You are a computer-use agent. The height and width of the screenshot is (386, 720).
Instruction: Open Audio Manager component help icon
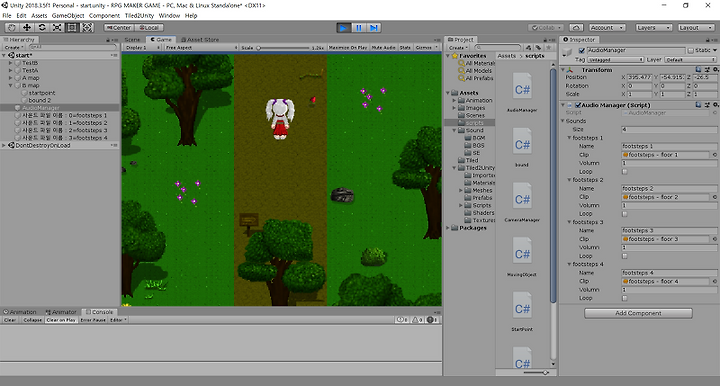click(x=698, y=105)
